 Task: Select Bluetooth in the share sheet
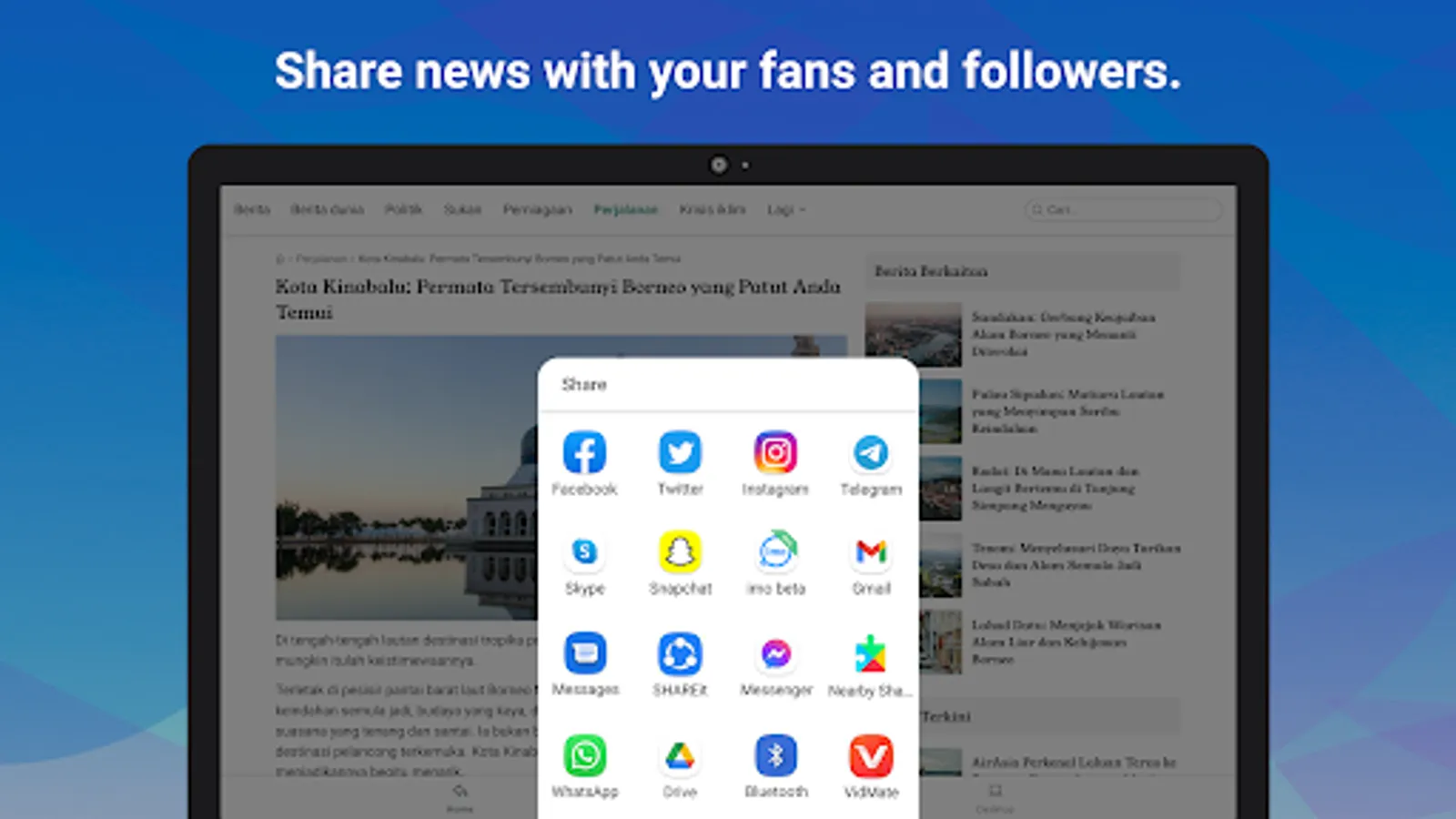coord(775,755)
